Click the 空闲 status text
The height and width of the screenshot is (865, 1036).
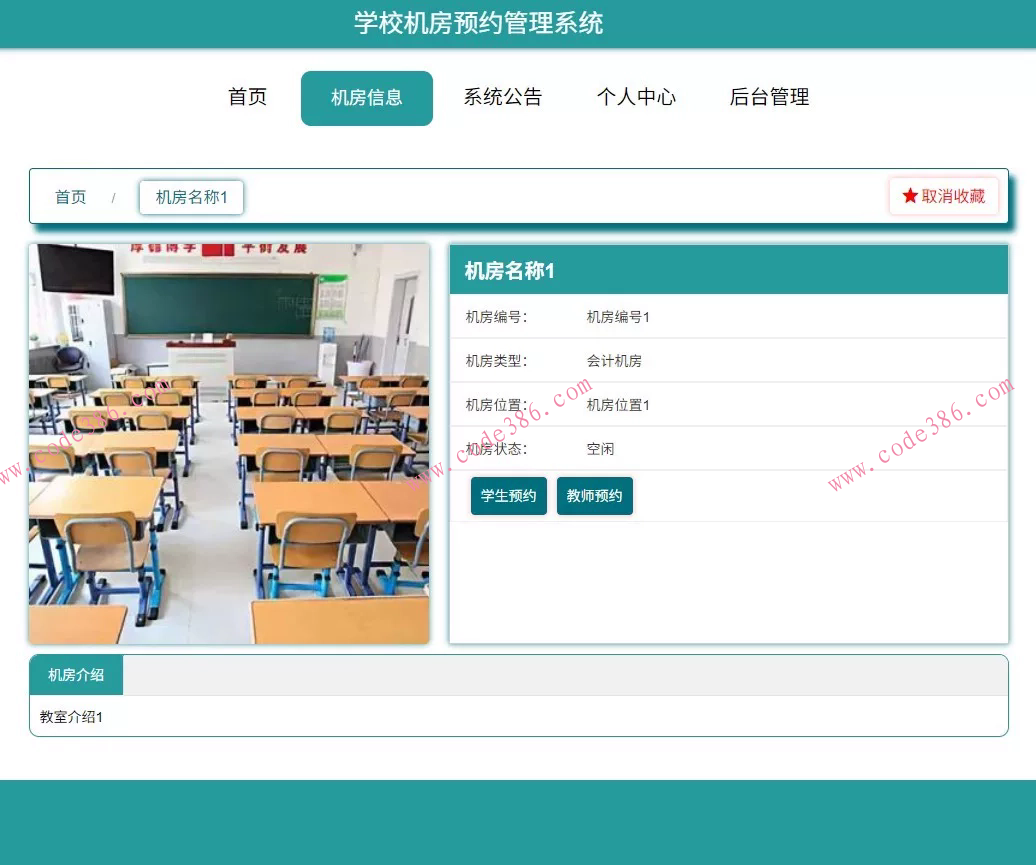600,449
